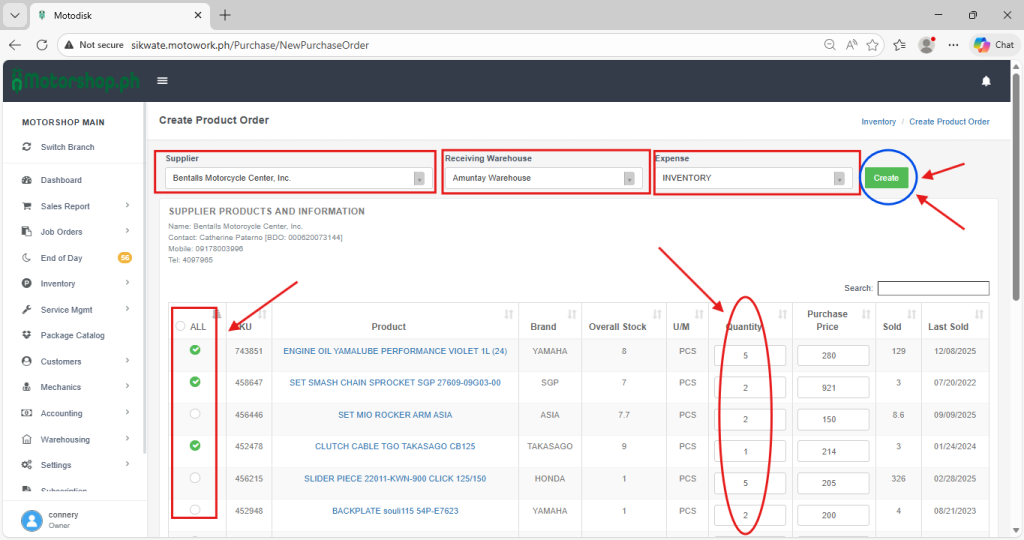Open the Receiving Warehouse dropdown

point(543,178)
